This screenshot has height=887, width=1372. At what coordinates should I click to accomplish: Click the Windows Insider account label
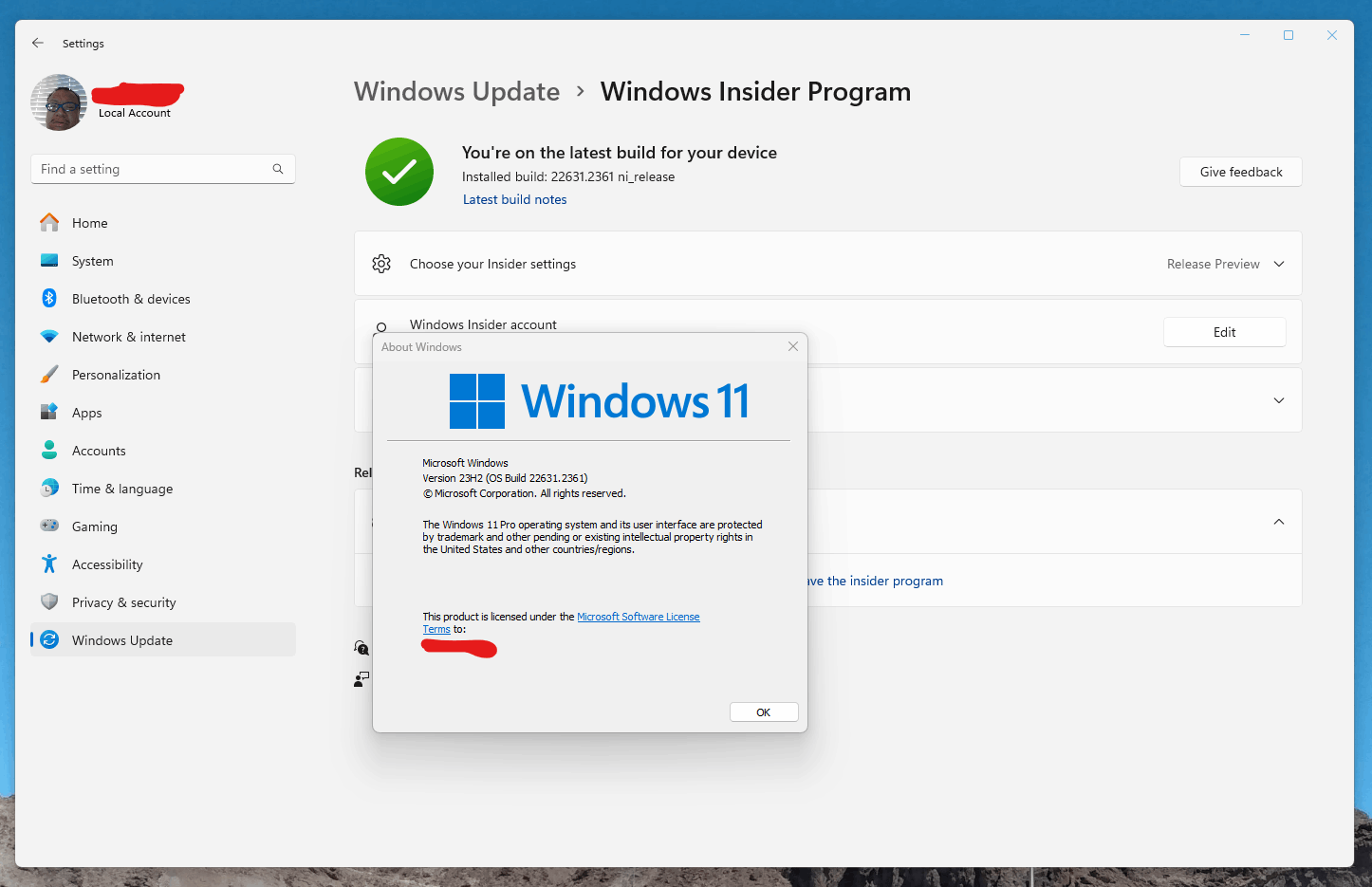click(483, 324)
